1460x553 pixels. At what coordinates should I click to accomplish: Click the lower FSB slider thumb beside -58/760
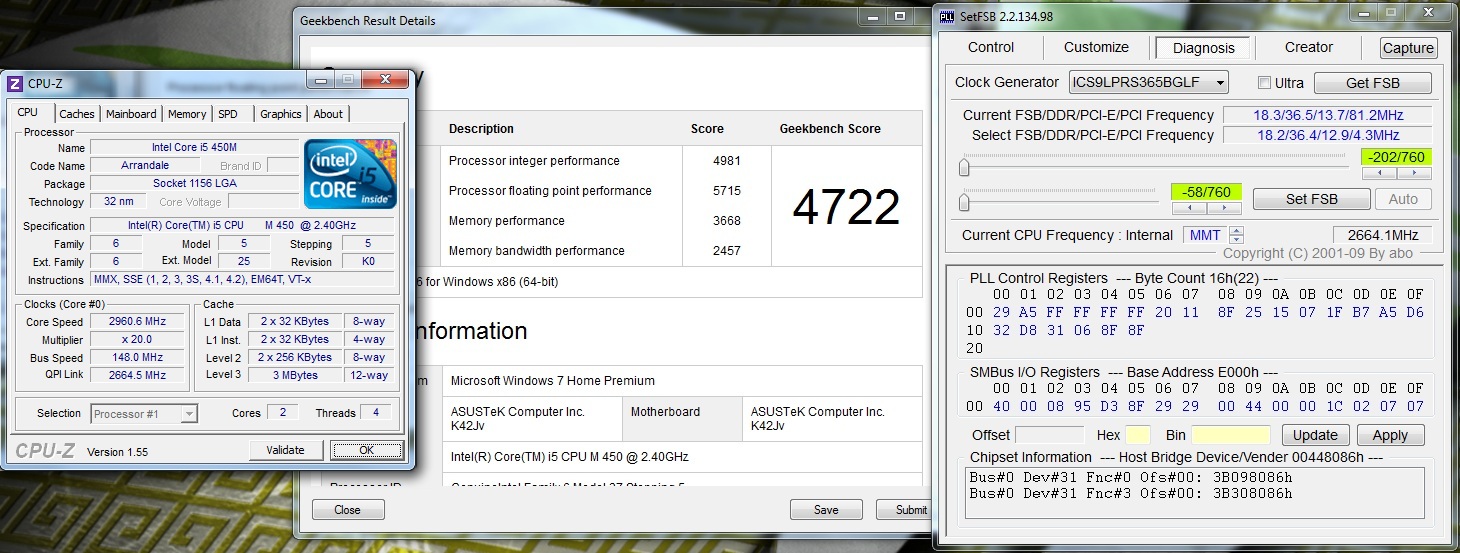[964, 203]
